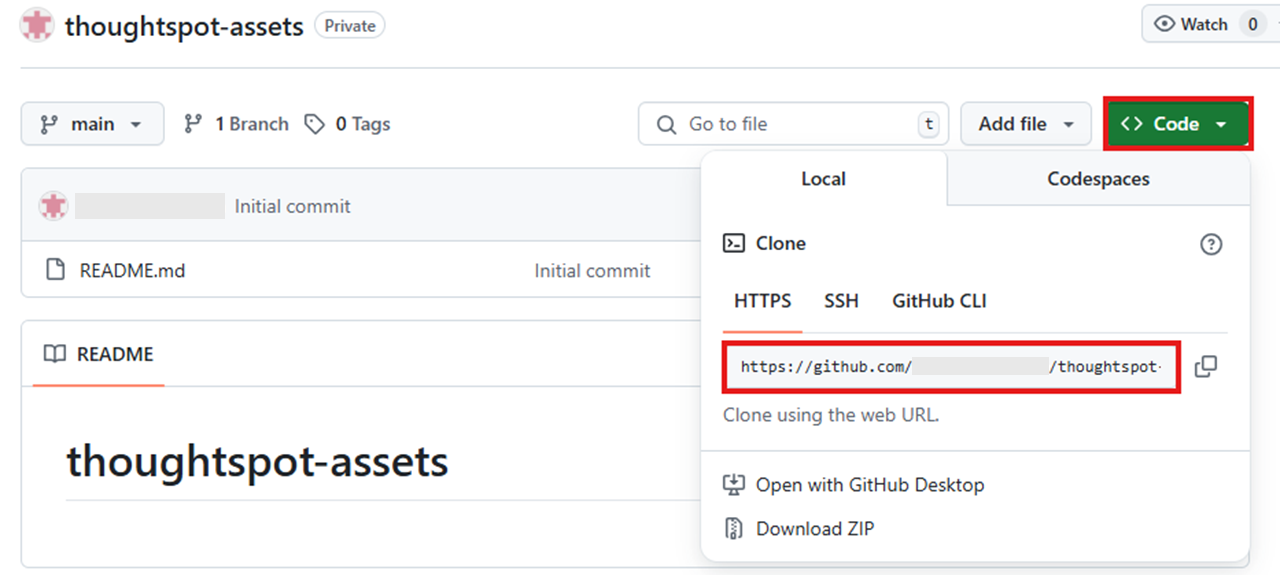Open the Initial commit message in README.md row

(x=592, y=271)
